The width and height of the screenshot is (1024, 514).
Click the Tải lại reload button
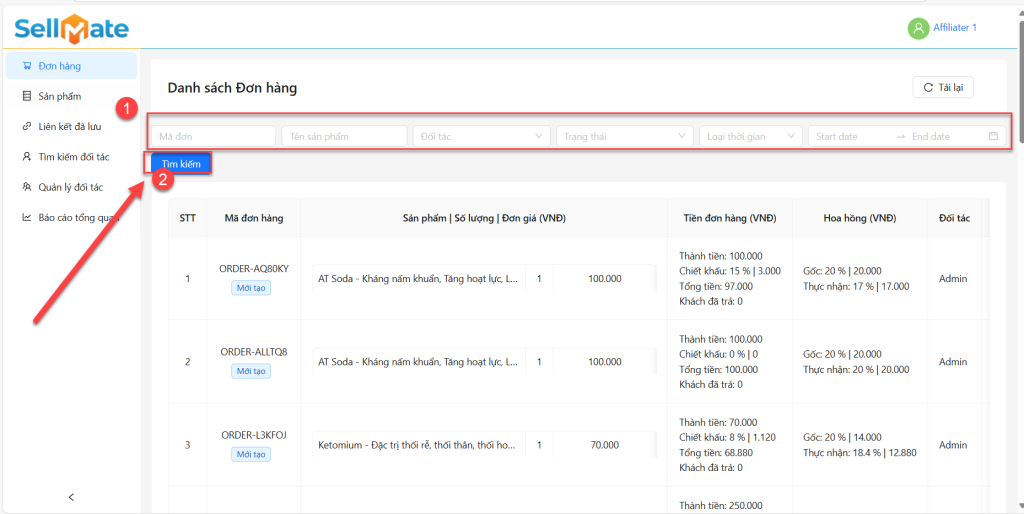coord(942,88)
